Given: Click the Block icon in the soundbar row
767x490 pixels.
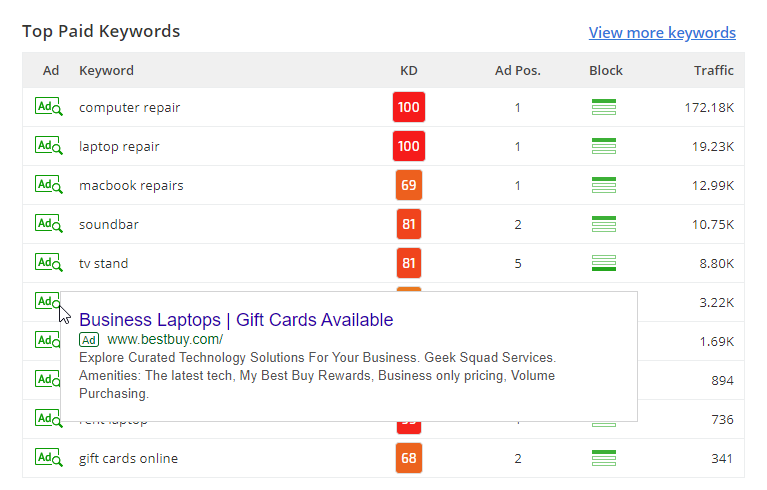Looking at the screenshot, I should [604, 224].
